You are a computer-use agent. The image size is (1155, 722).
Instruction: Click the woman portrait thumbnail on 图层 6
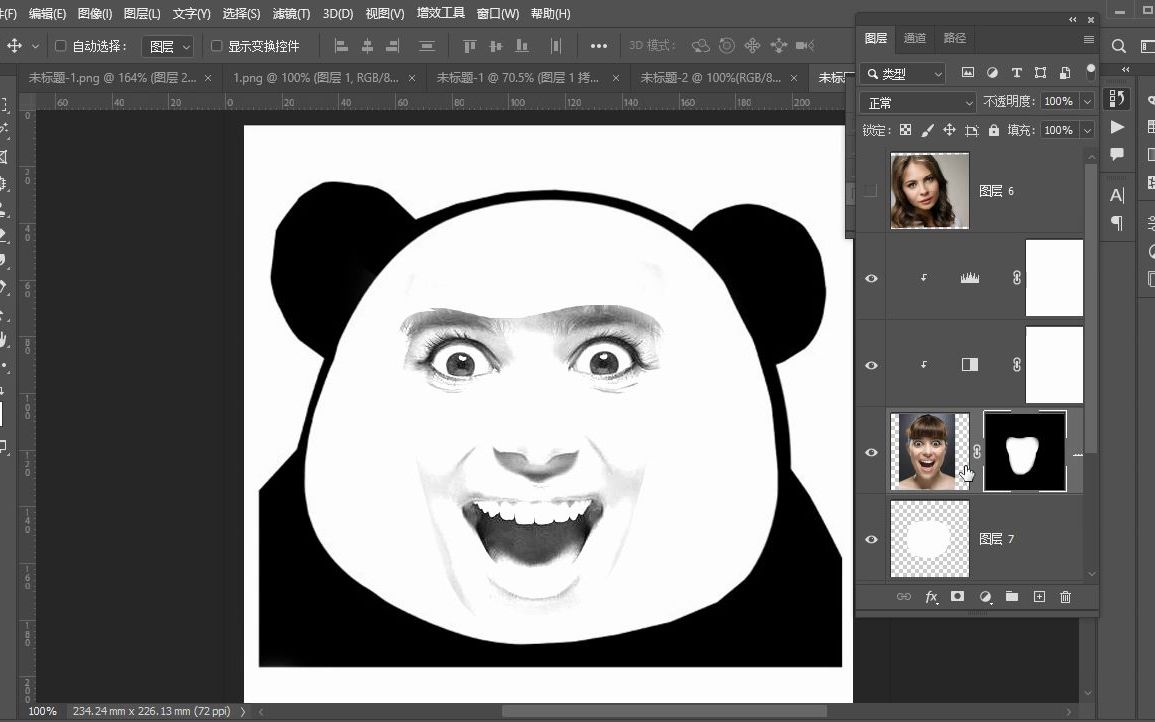coord(929,190)
